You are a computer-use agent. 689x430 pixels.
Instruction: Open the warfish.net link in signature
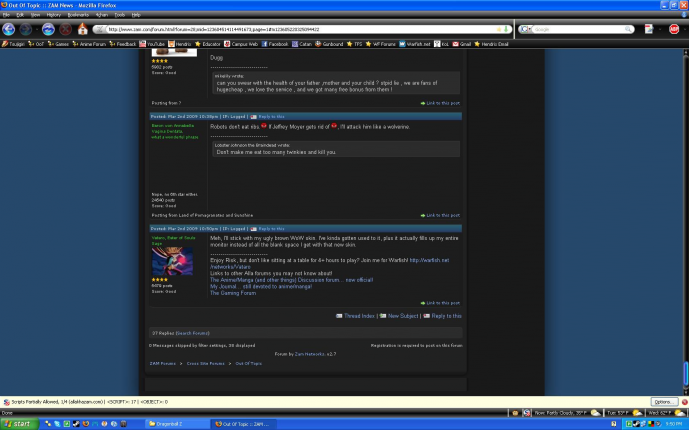click(429, 260)
